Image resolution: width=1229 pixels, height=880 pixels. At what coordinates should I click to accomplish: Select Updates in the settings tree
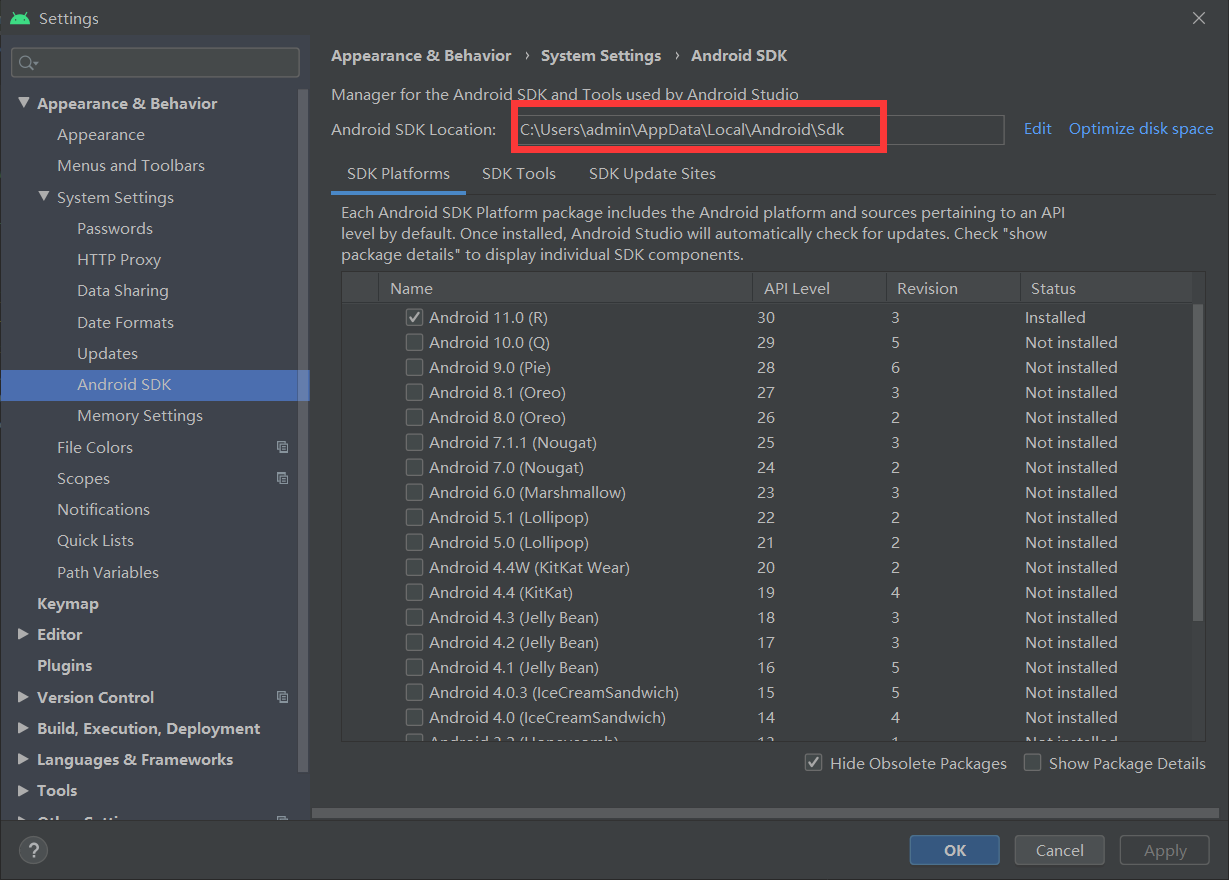tap(107, 353)
